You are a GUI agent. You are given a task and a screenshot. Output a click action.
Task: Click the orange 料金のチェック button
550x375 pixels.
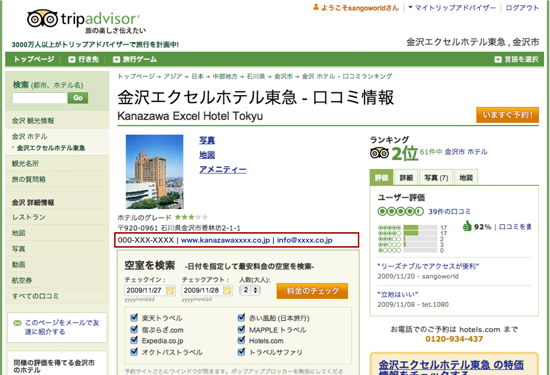(312, 291)
